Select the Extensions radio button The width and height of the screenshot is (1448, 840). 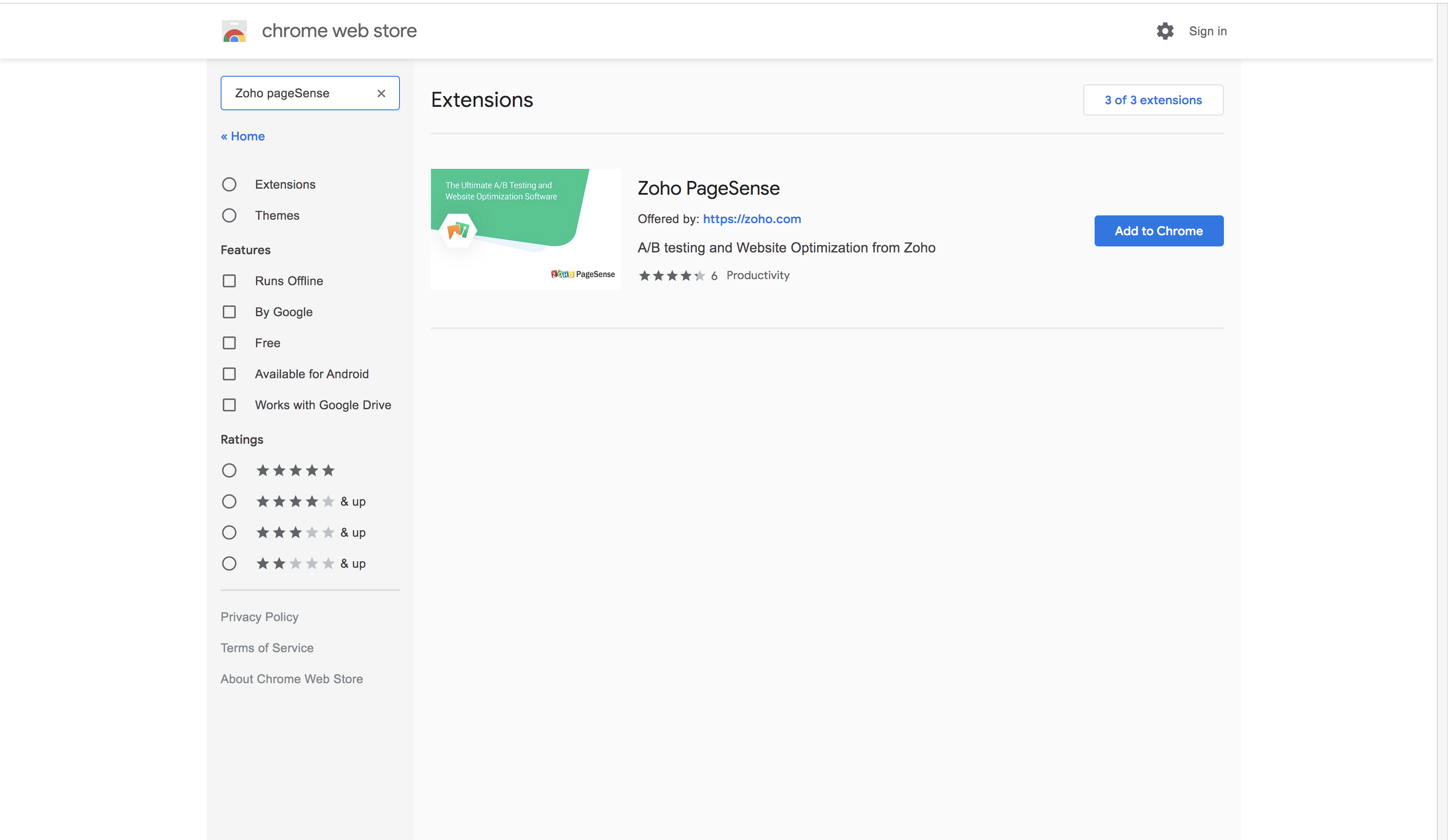[229, 184]
